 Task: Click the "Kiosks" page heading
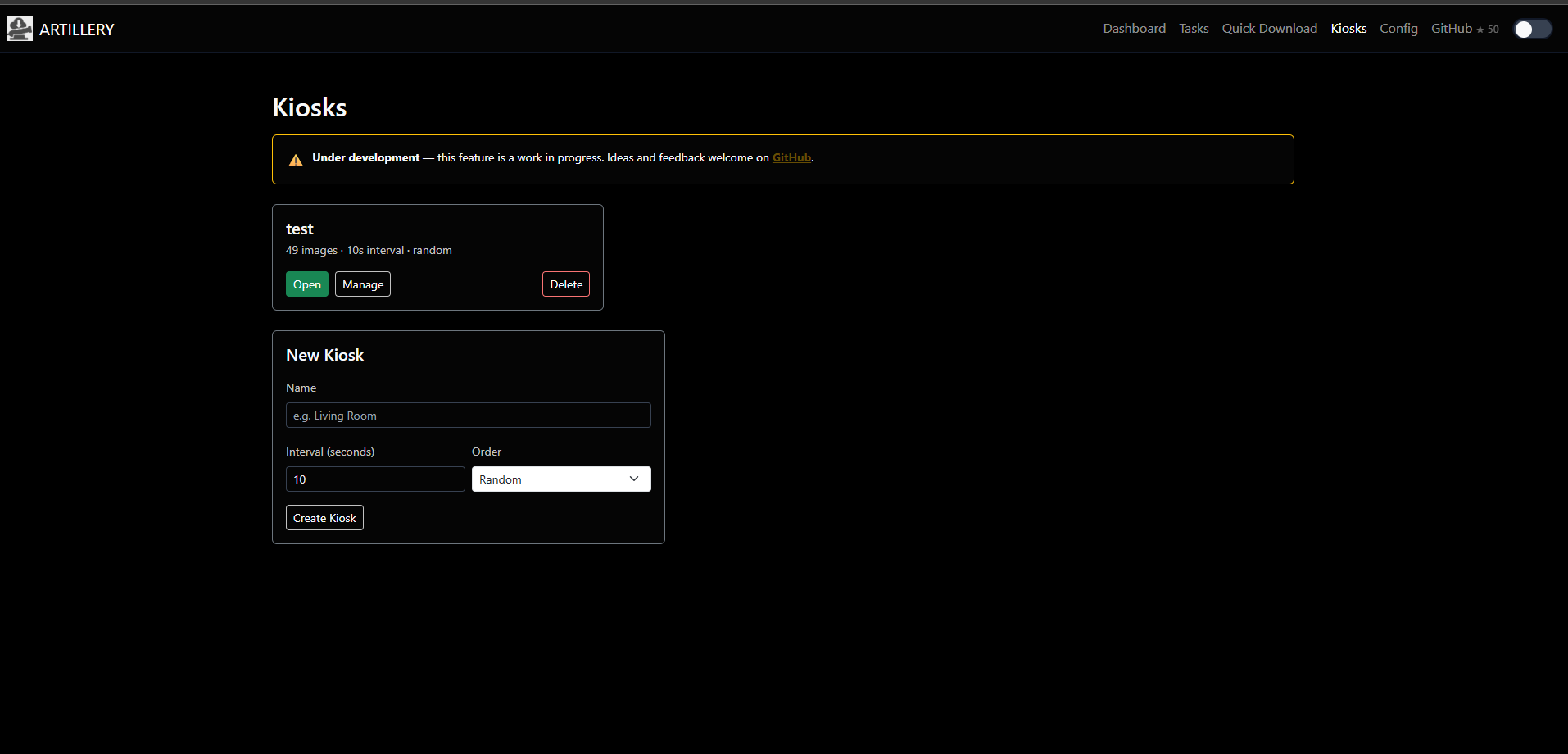click(x=310, y=107)
